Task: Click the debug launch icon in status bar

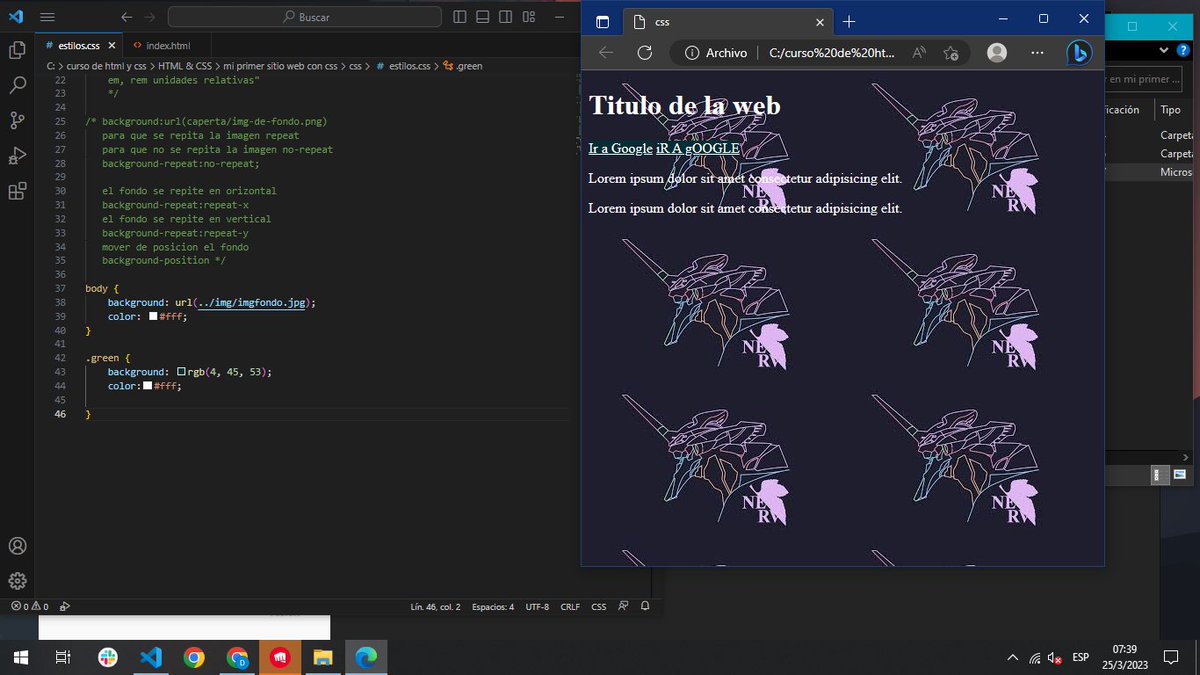Action: click(x=65, y=606)
